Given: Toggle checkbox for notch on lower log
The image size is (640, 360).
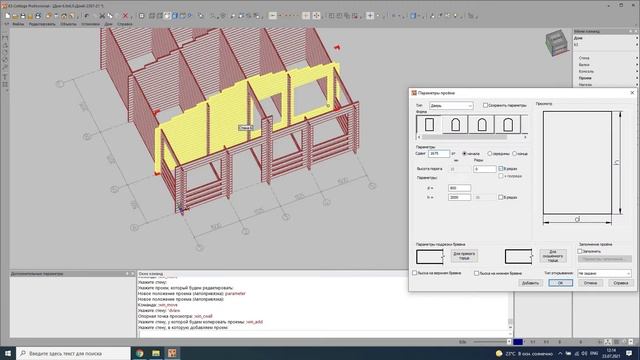Looking at the screenshot, I should (476, 273).
